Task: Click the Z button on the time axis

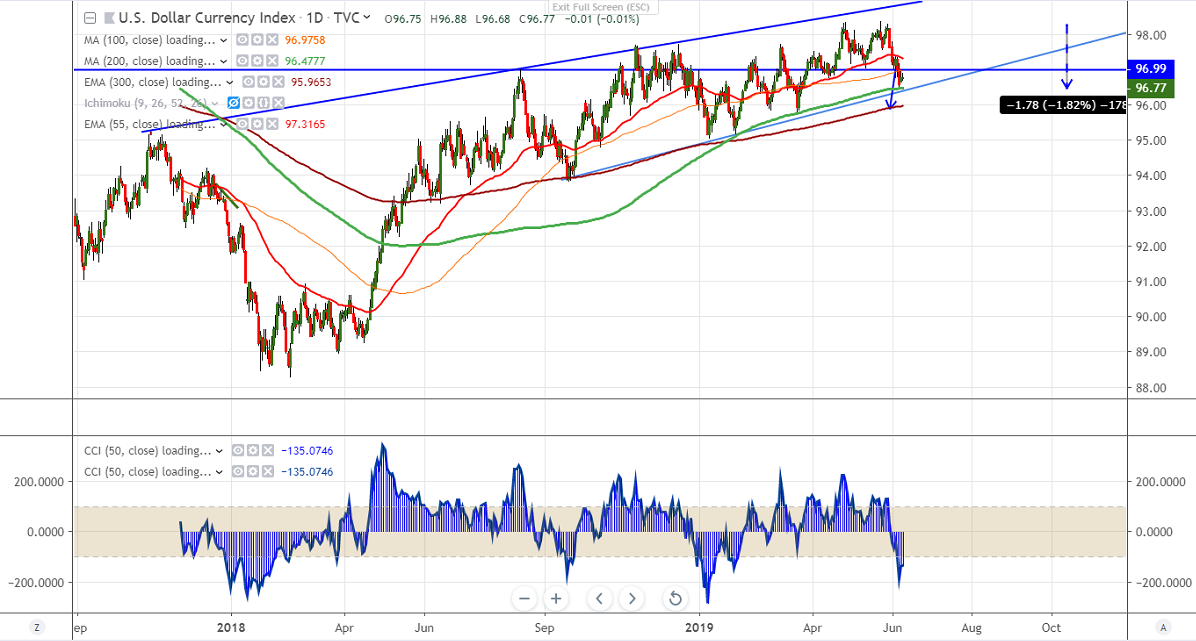Action: (x=37, y=627)
